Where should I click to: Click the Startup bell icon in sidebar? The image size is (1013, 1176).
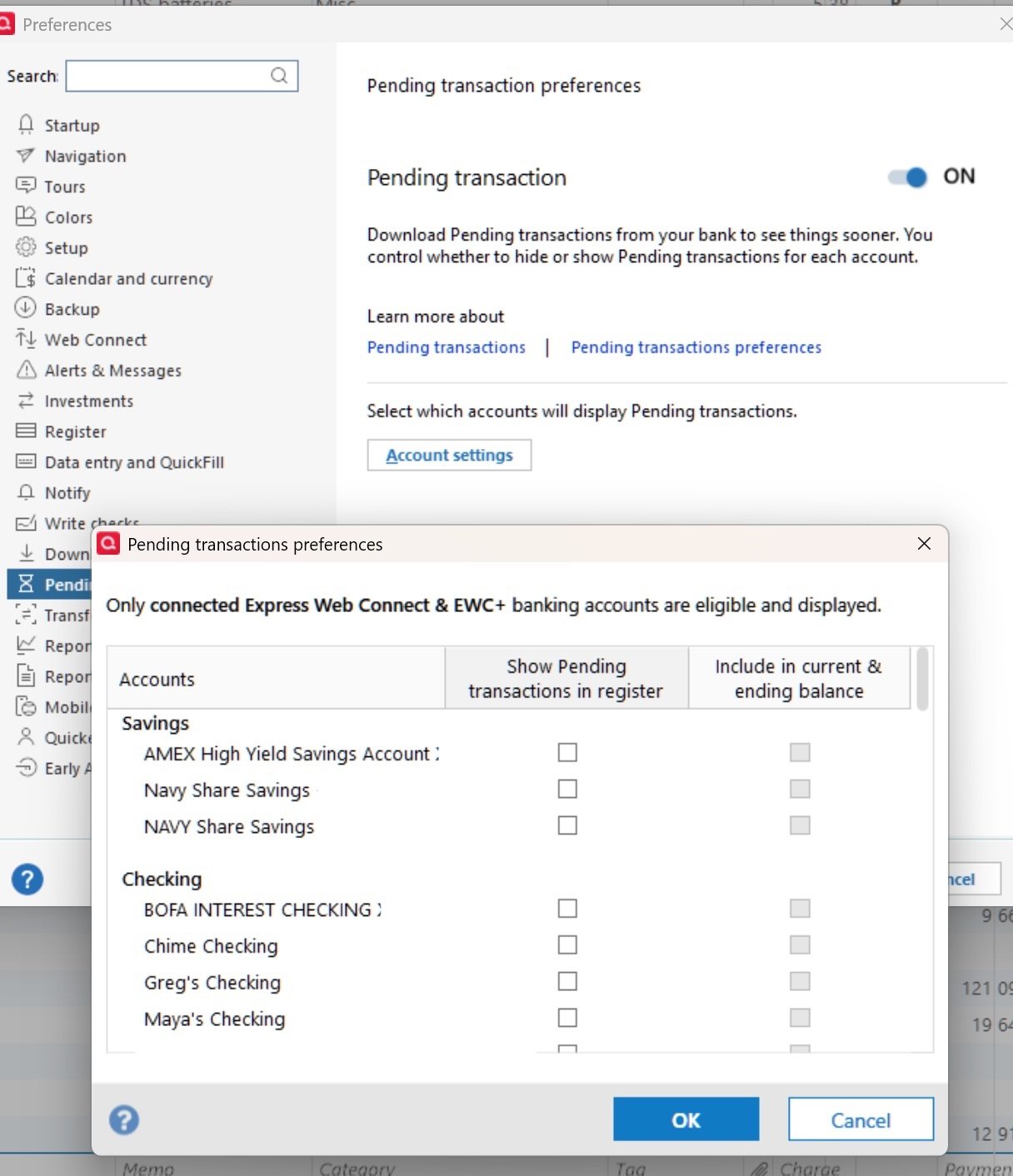point(26,125)
